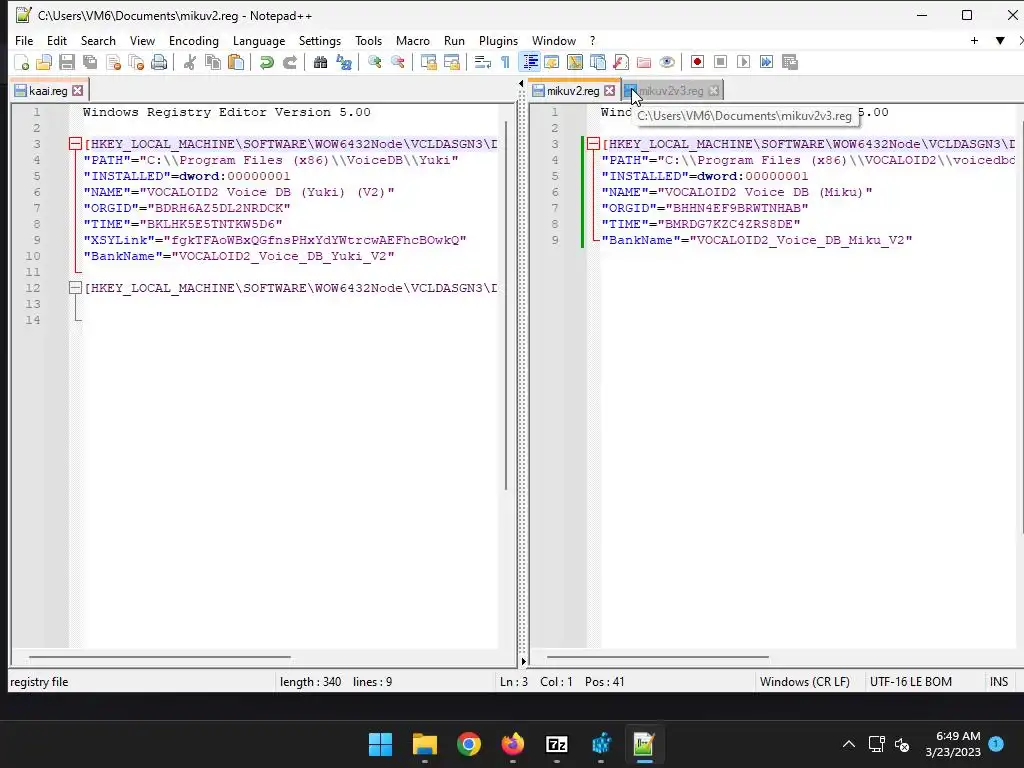The width and height of the screenshot is (1024, 768).
Task: Click left pane horizontal scrollbar
Action: (159, 657)
